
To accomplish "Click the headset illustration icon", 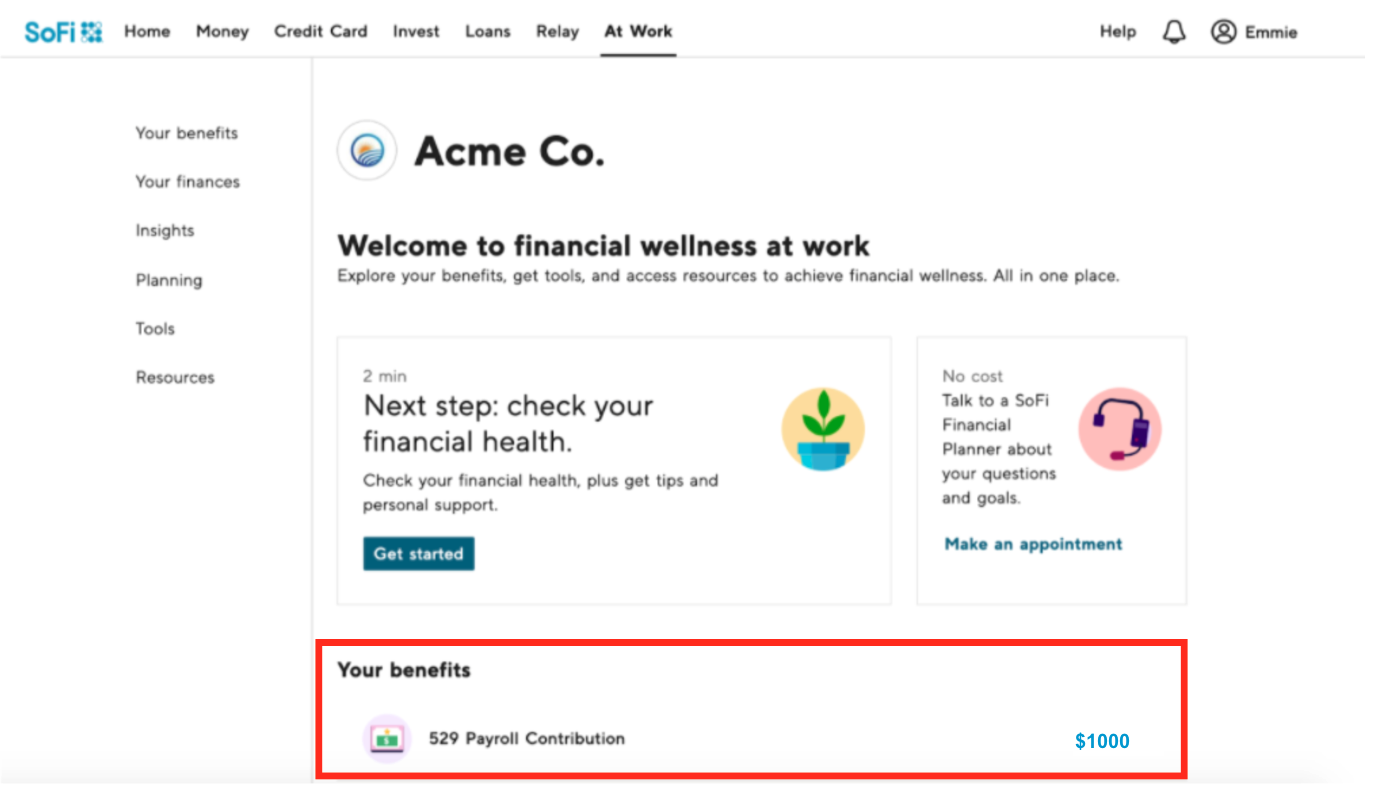I will pos(1120,429).
